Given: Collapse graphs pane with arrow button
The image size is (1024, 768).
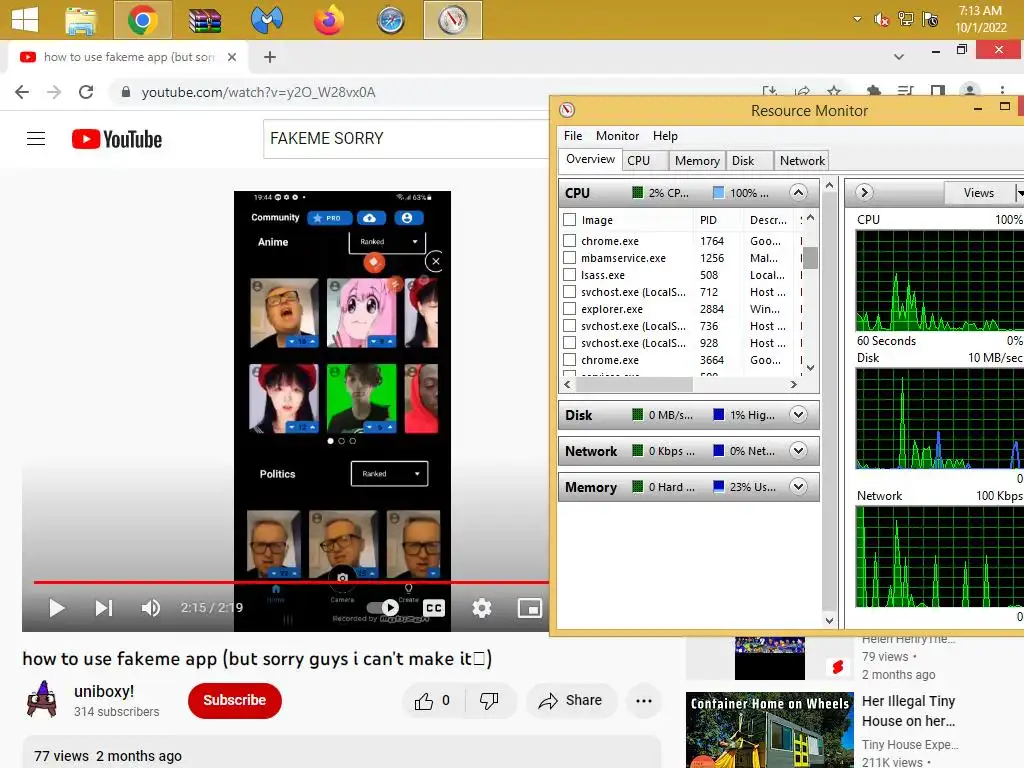Looking at the screenshot, I should [x=864, y=193].
